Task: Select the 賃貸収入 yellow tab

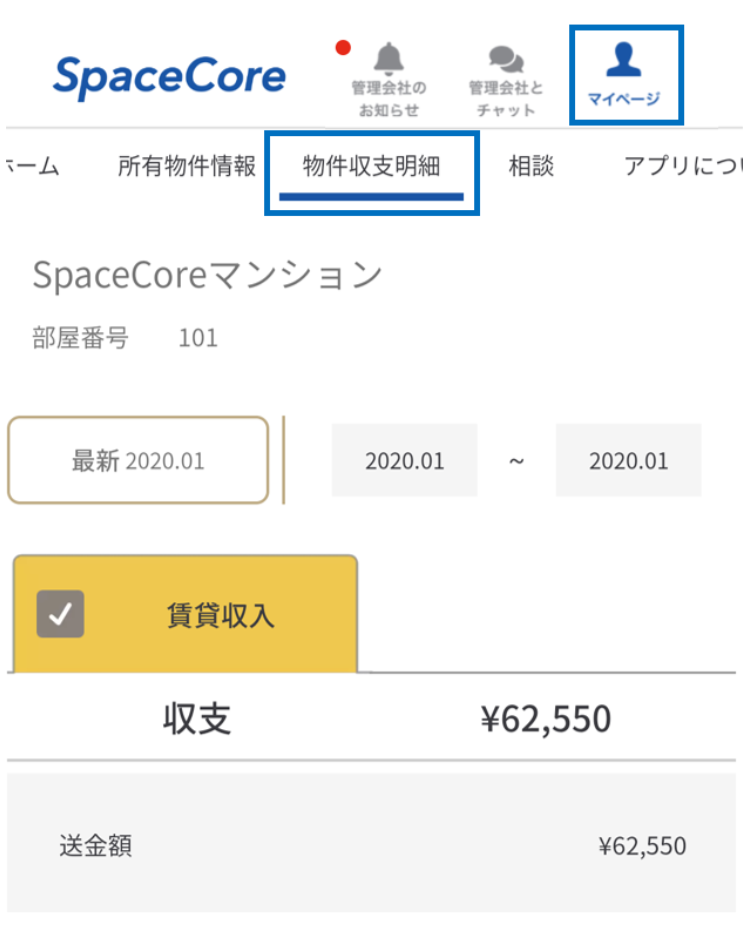Action: point(219,615)
